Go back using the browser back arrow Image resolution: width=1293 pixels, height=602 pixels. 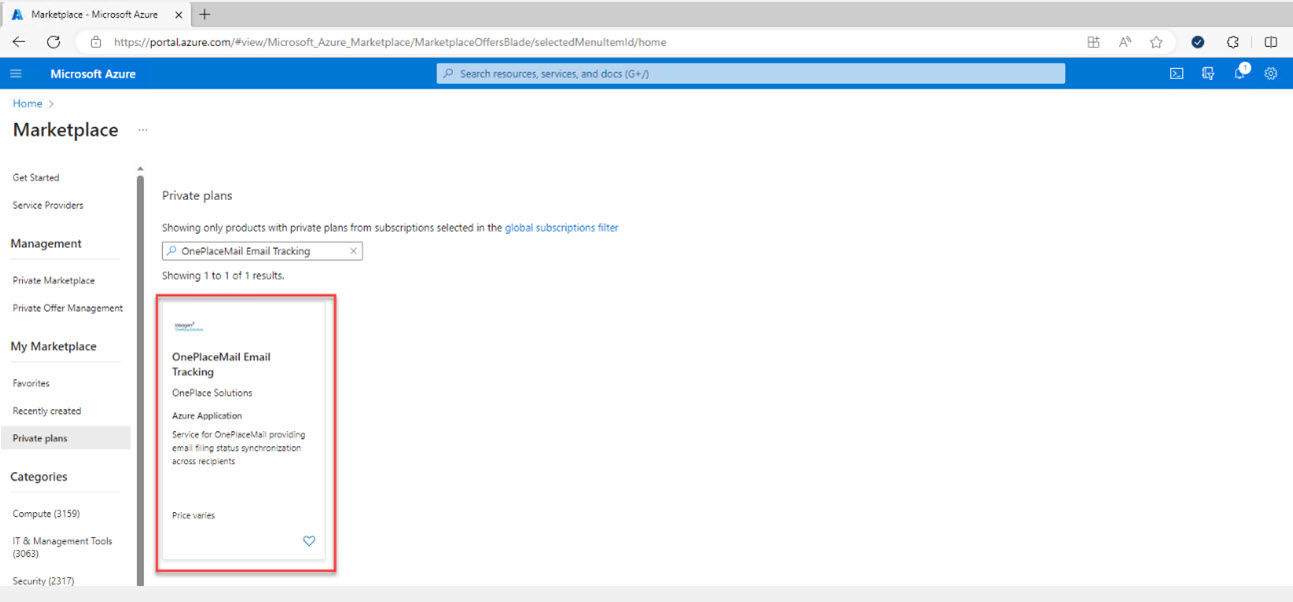(x=18, y=42)
